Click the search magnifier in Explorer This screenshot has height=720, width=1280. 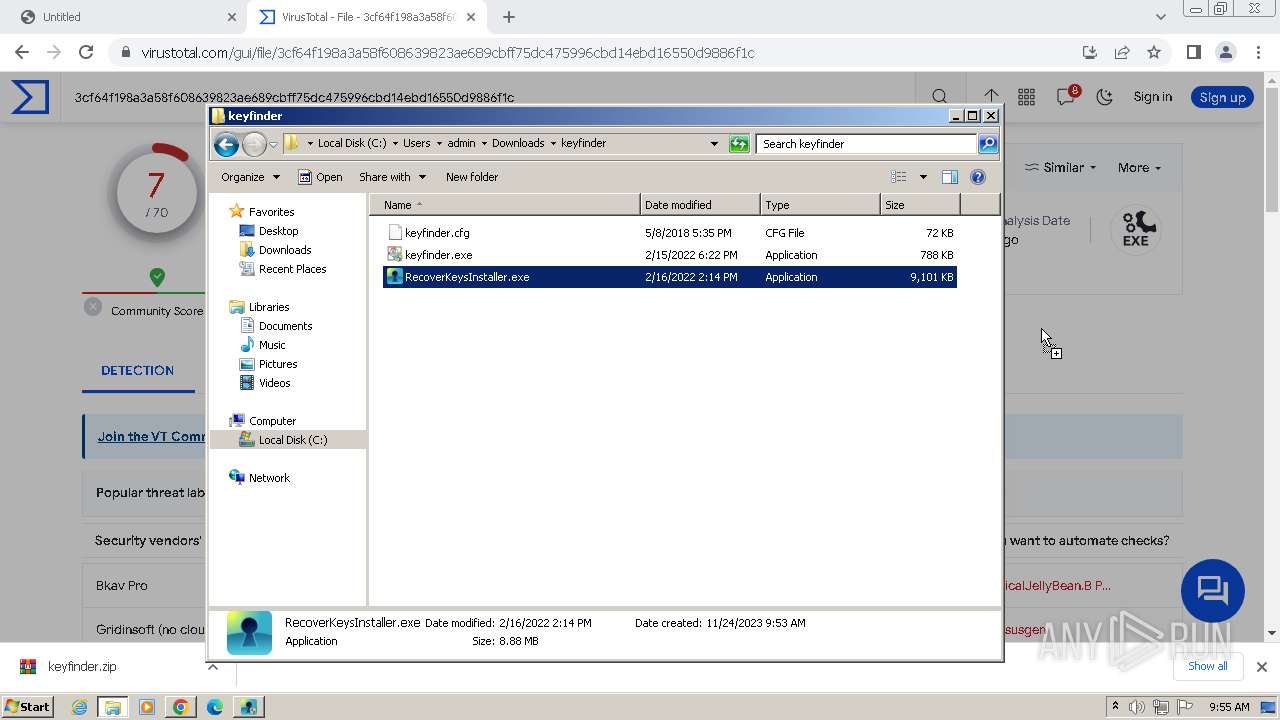[x=987, y=144]
